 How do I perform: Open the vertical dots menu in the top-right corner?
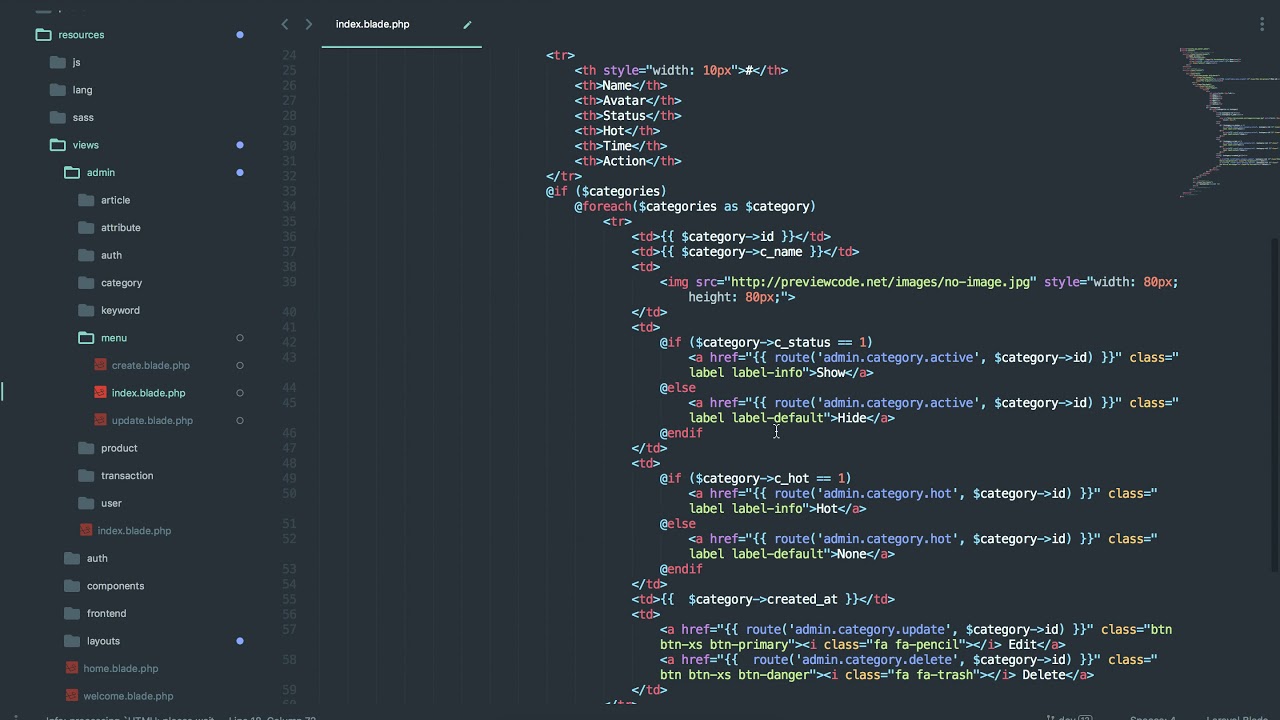(x=1262, y=24)
